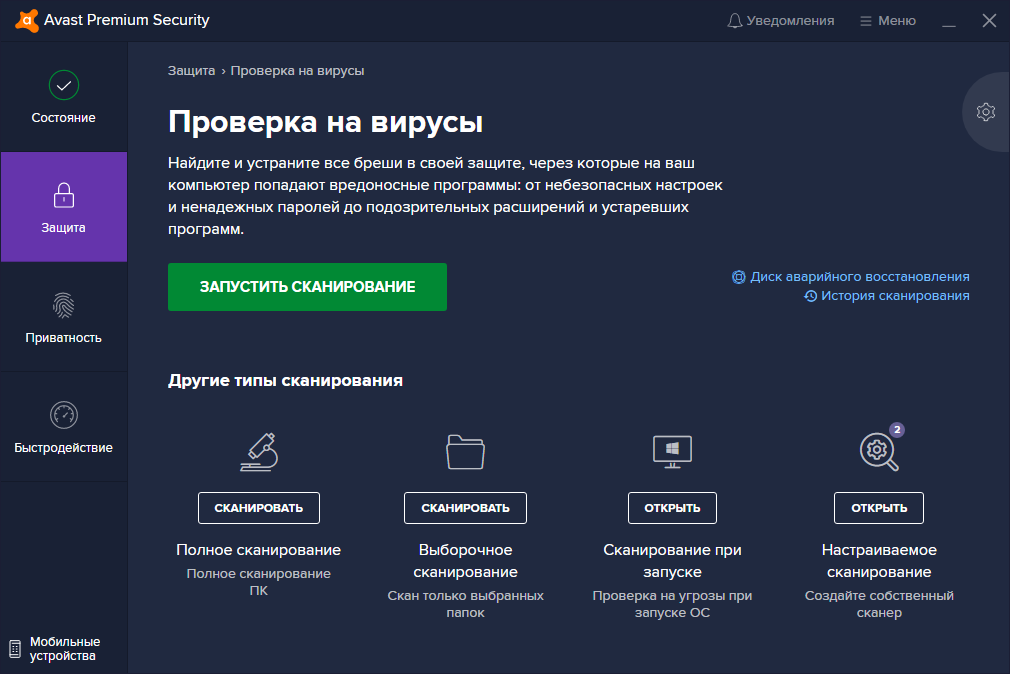The width and height of the screenshot is (1010, 674).
Task: Open Приватность fingerprint tab
Action: (x=64, y=317)
